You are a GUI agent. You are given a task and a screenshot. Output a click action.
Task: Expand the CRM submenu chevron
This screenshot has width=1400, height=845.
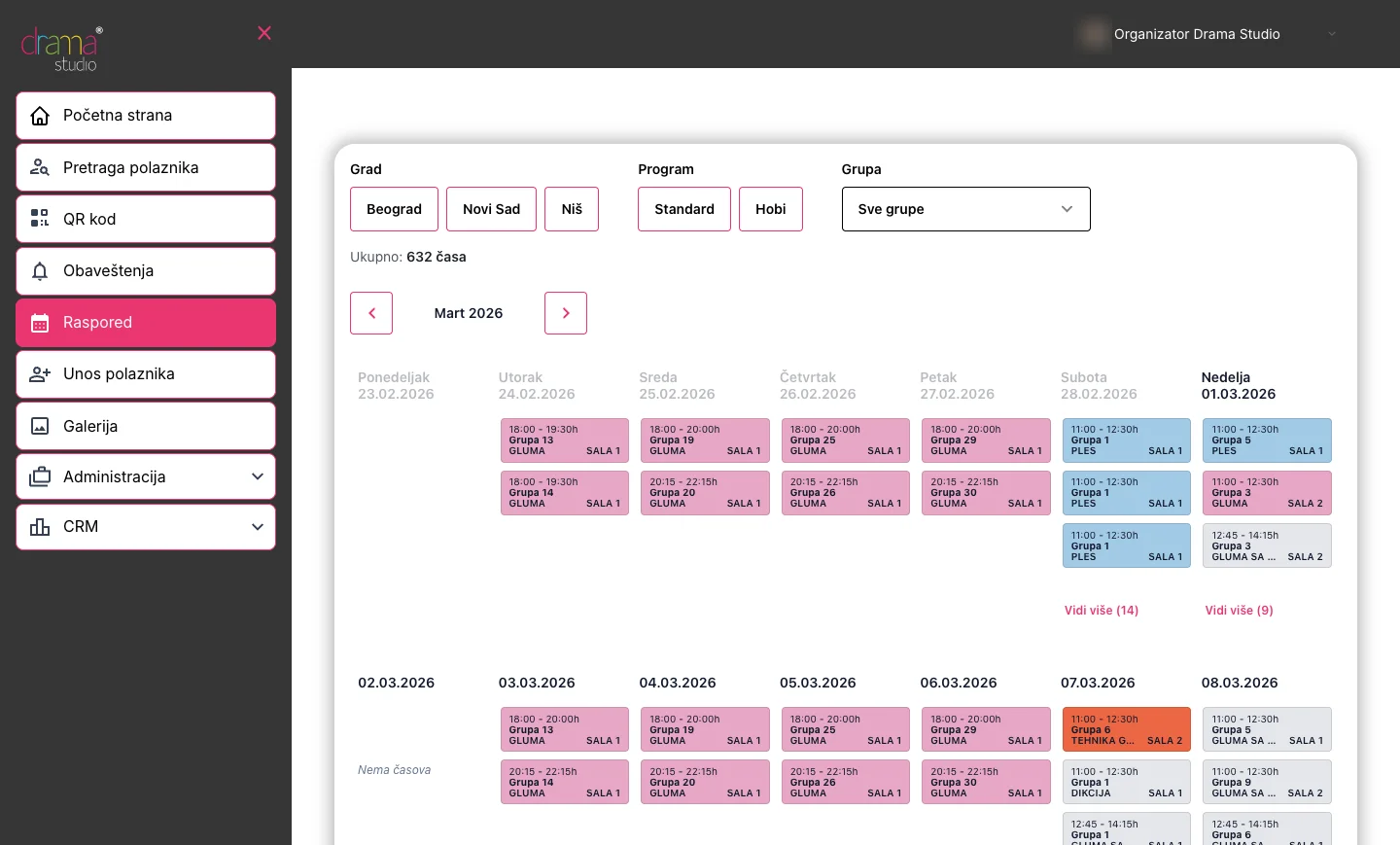coord(258,527)
